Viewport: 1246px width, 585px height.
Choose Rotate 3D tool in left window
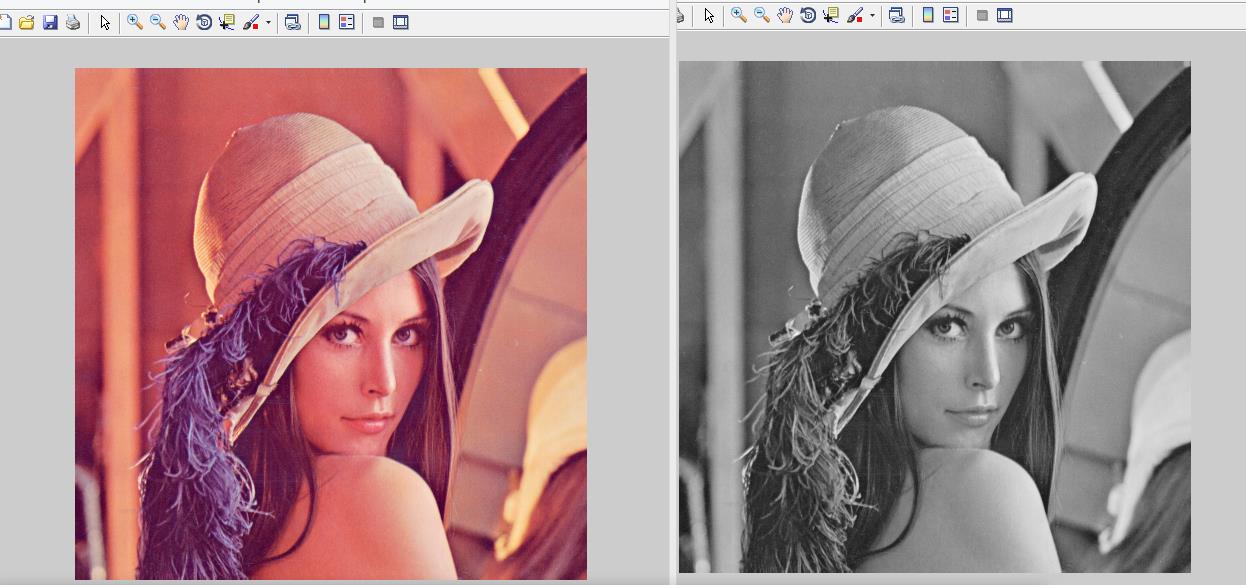[204, 22]
